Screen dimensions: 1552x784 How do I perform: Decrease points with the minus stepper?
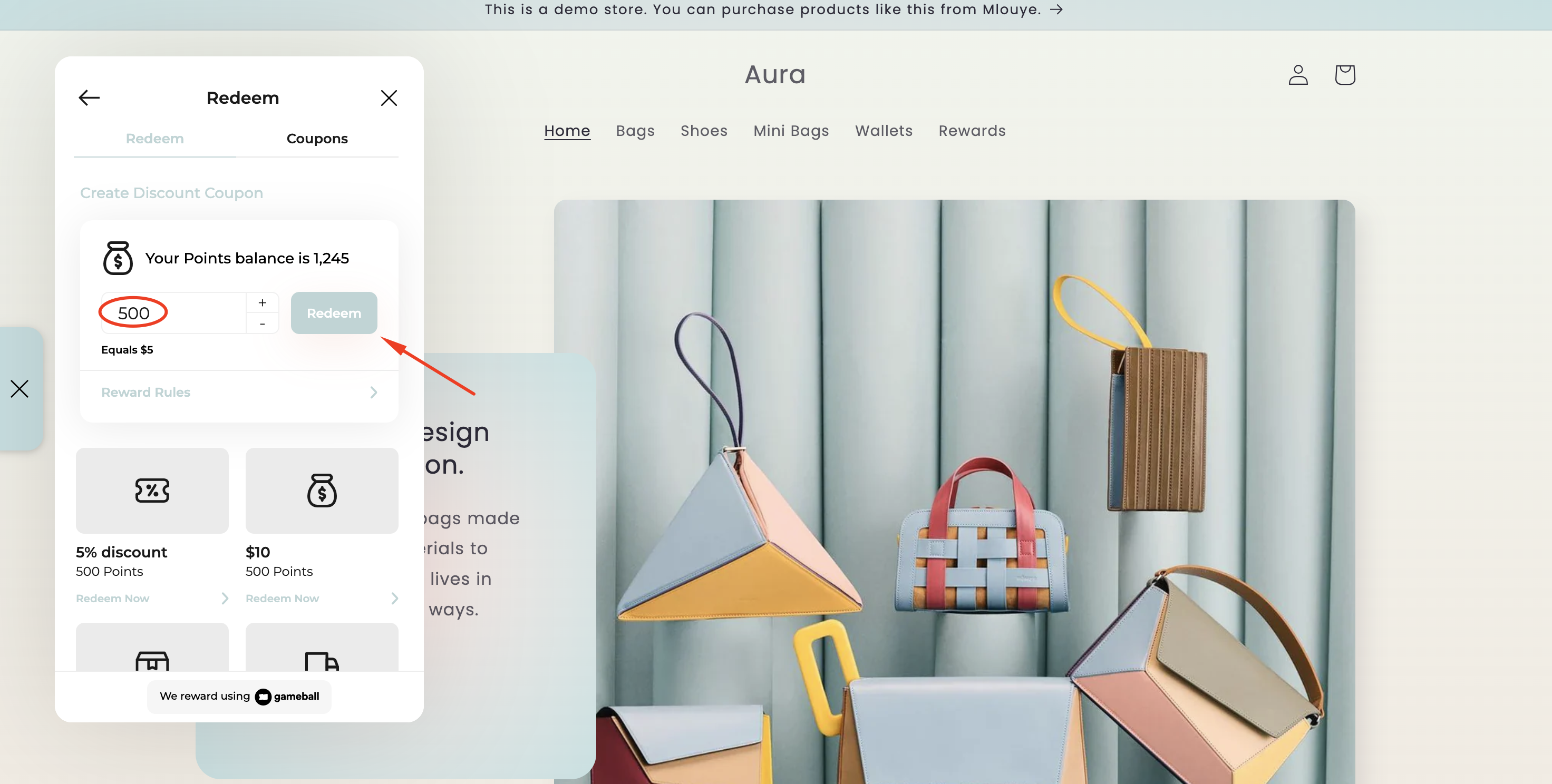(x=262, y=324)
